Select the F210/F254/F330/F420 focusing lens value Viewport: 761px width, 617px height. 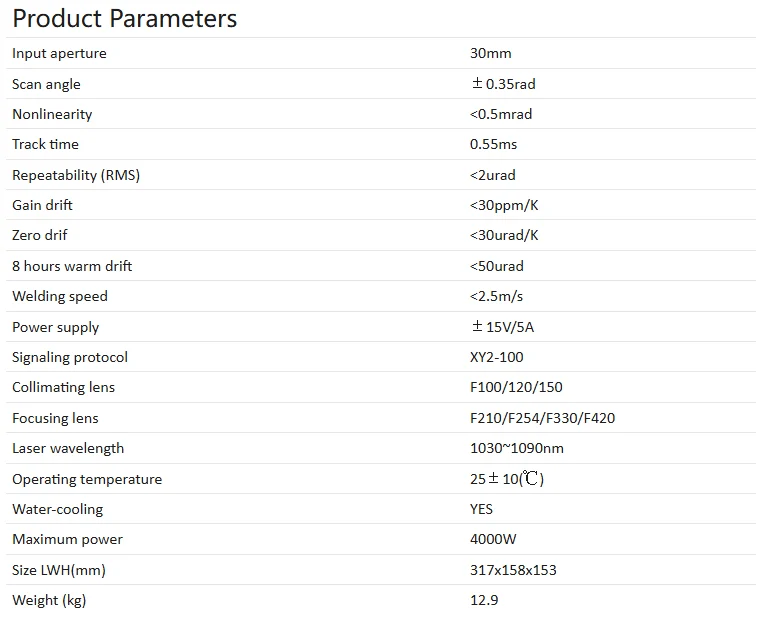[542, 418]
